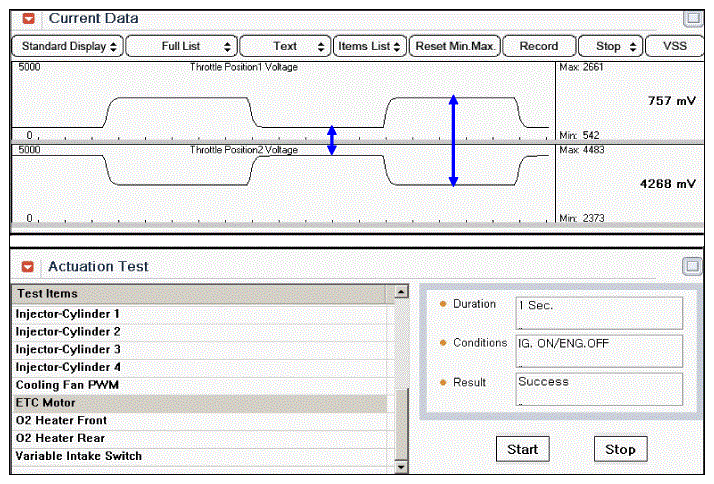
Task: Select Injector-Cylinder 3 test item
Action: pos(200,350)
